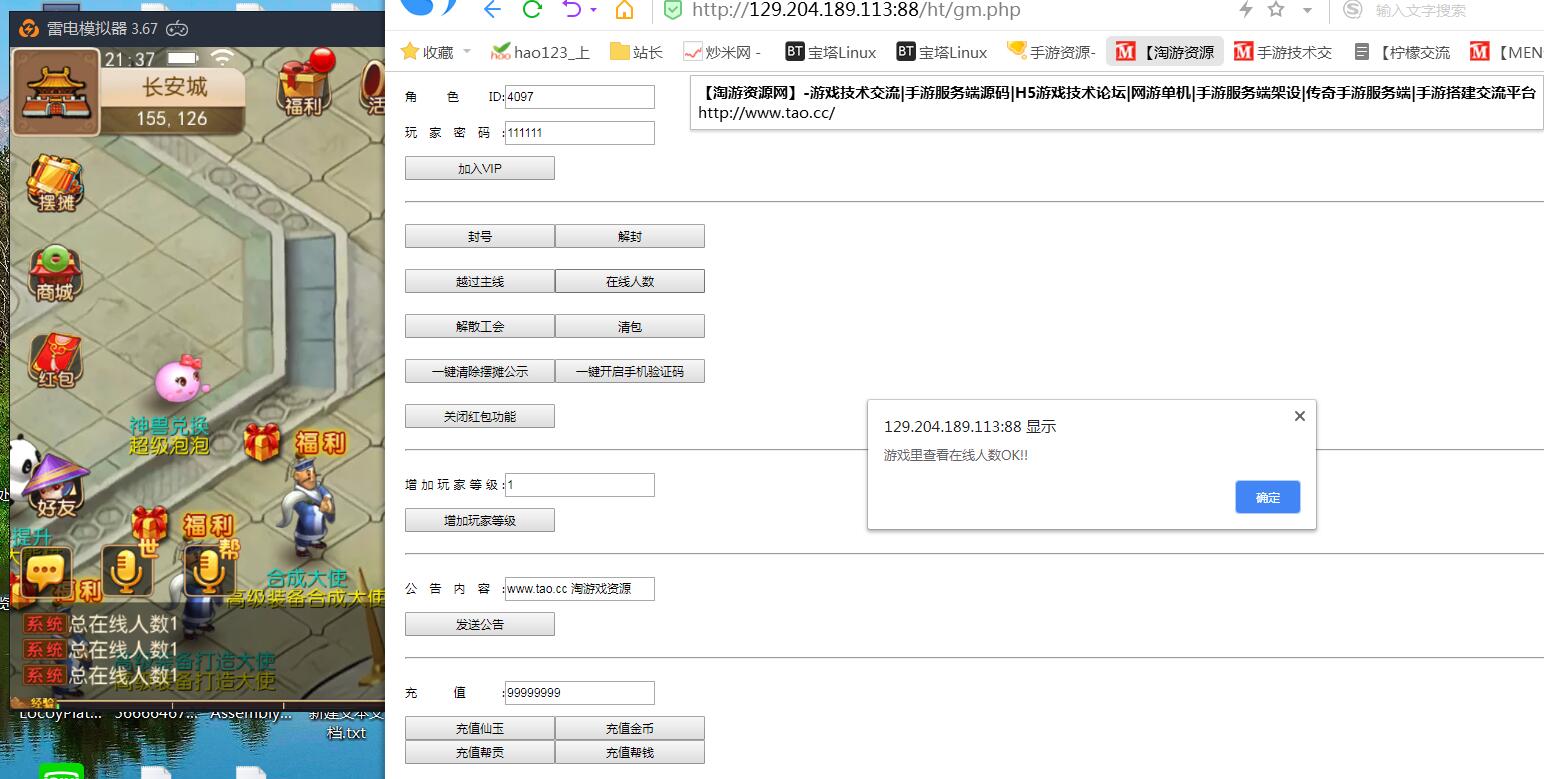Click the 角色 ID input field
1544x779 pixels.
580,97
